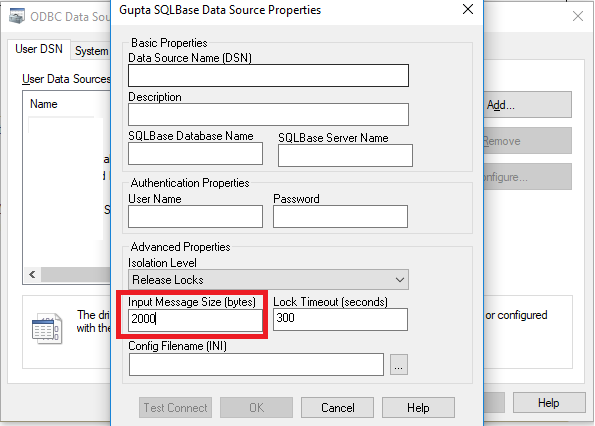This screenshot has width=595, height=426.
Task: Close the Gupta SQLBase Data Source Properties dialog
Action: (468, 9)
